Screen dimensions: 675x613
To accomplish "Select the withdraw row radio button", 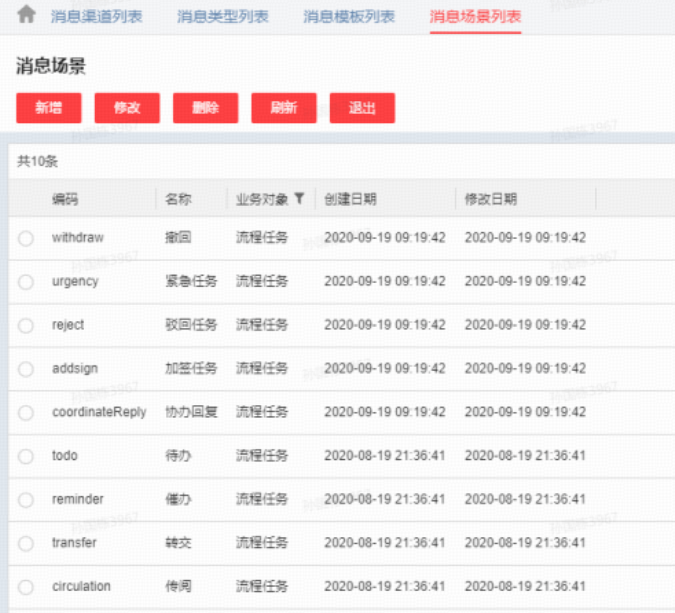I will coord(26,238).
